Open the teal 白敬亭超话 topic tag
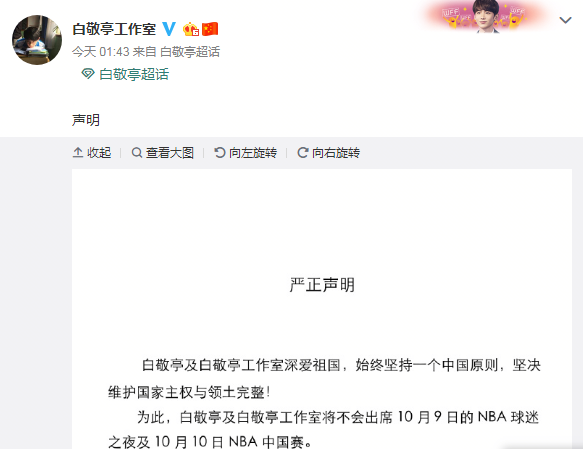 (x=134, y=74)
